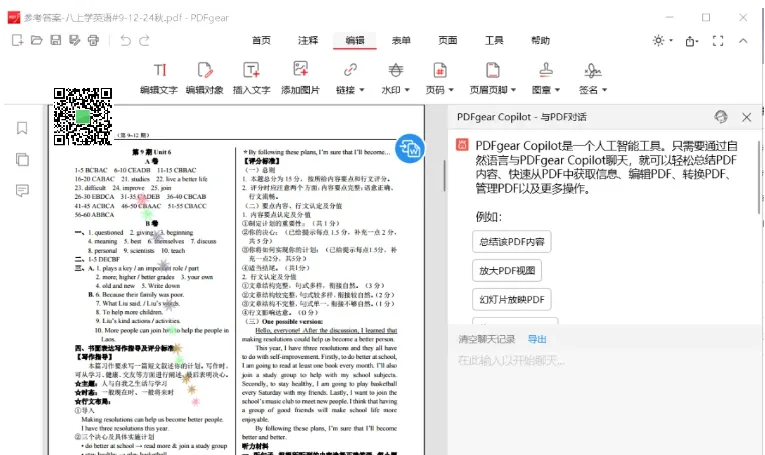Click 清空聊天记录 to clear chat
Screen dimensions: 765x455
pos(486,339)
